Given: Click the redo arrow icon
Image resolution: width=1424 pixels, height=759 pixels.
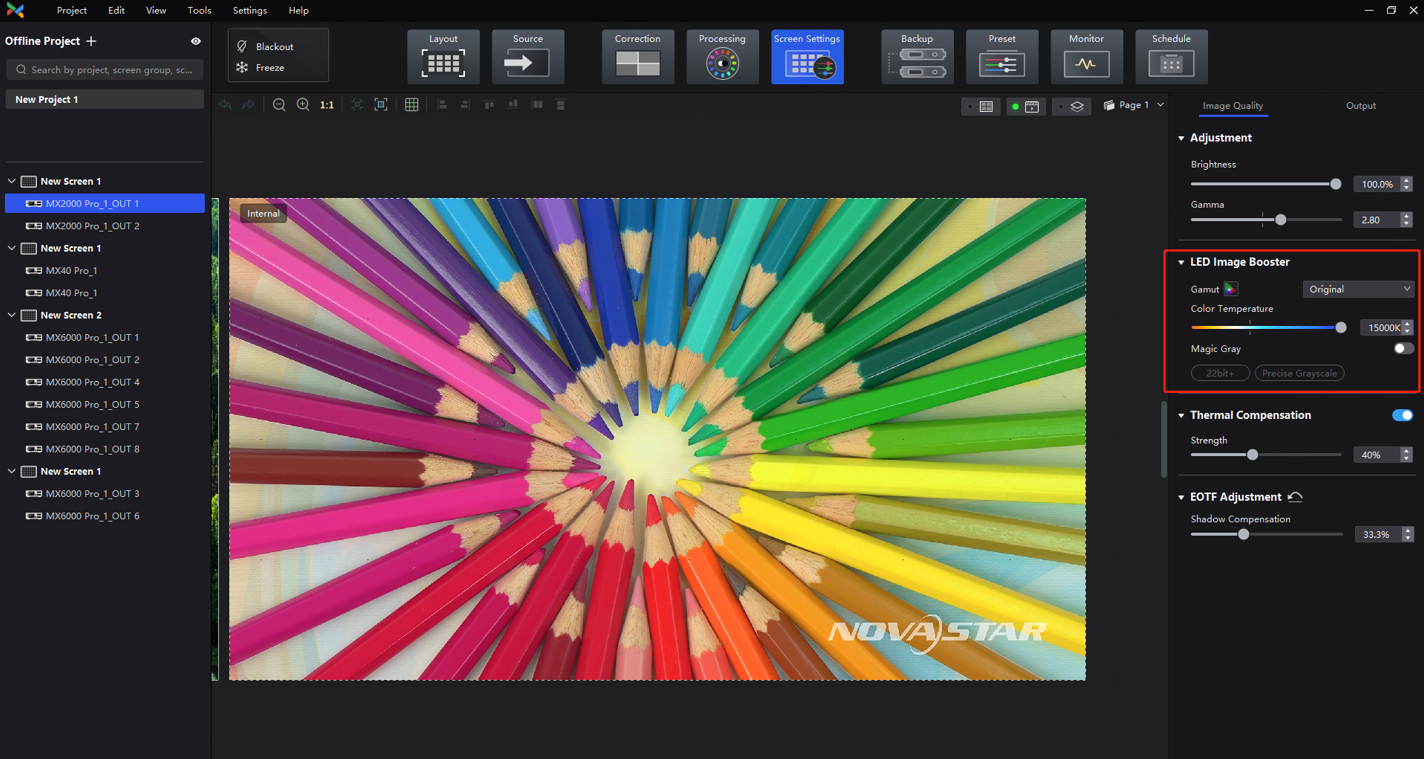Looking at the screenshot, I should pyautogui.click(x=248, y=105).
